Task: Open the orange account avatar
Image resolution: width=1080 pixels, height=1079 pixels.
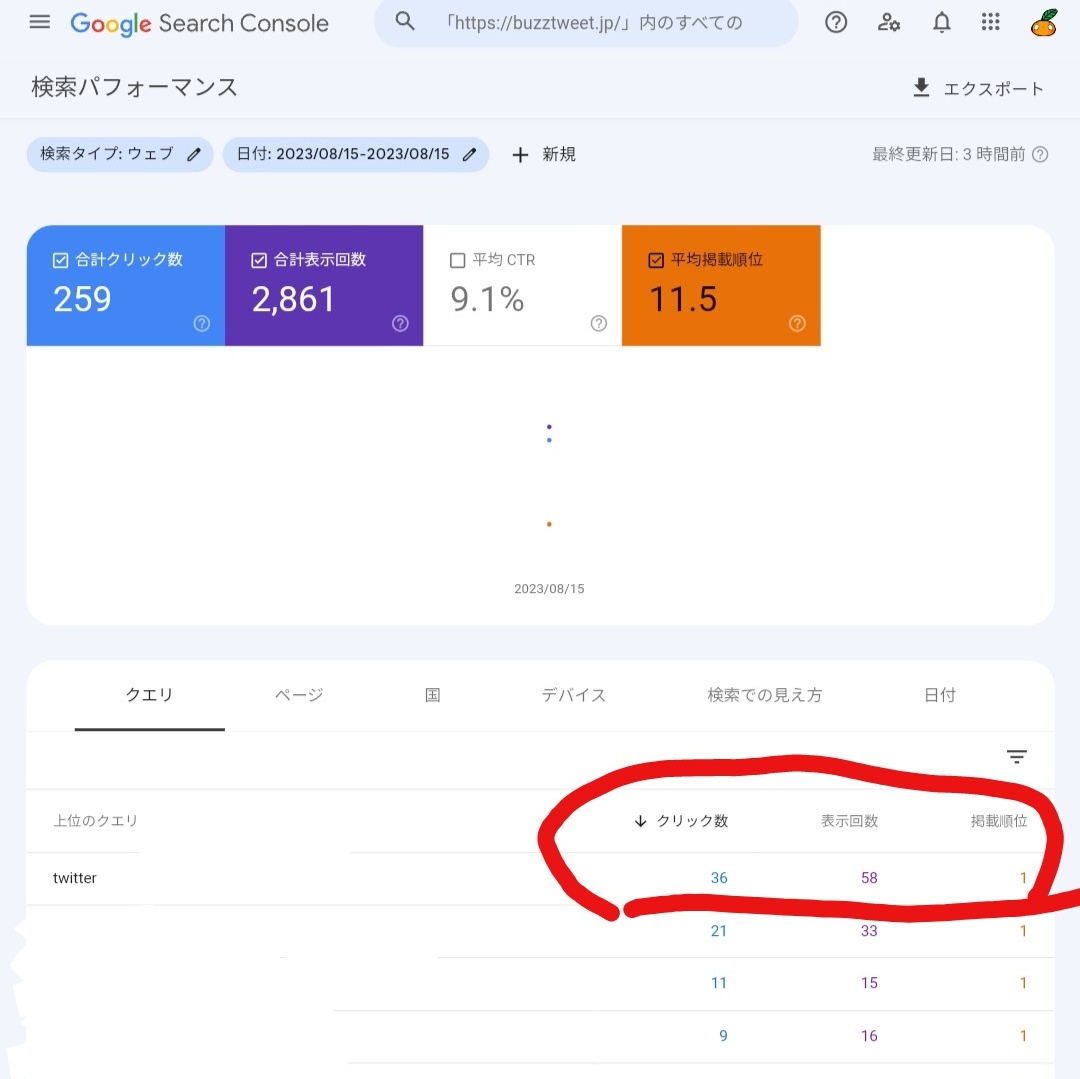Action: click(x=1044, y=22)
